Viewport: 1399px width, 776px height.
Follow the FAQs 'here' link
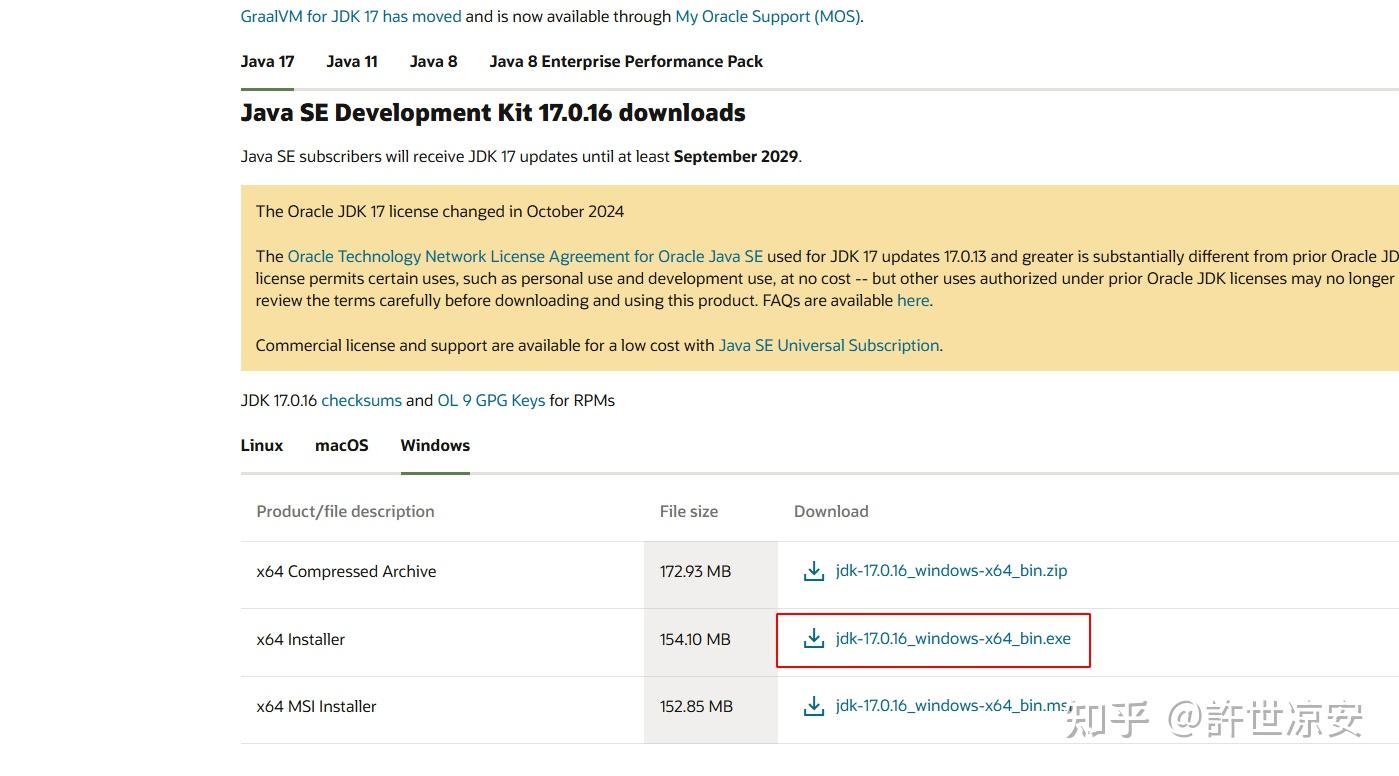coord(913,300)
